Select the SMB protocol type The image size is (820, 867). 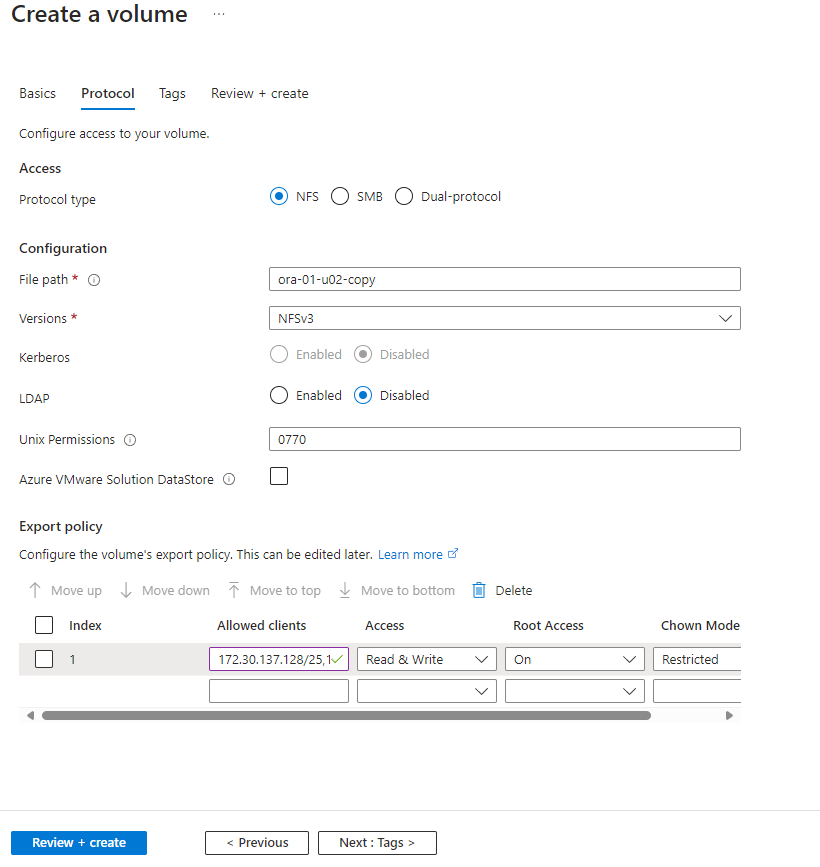click(x=340, y=197)
